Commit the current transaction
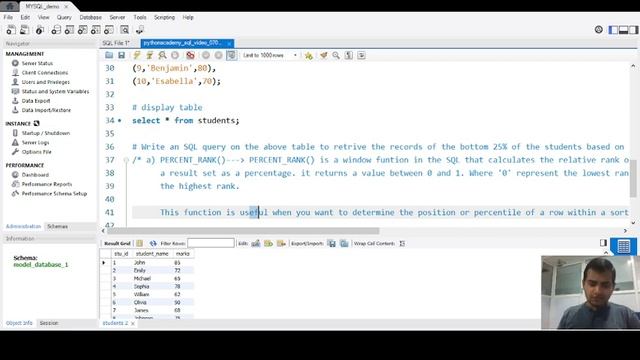This screenshot has height=360, width=640. point(206,55)
